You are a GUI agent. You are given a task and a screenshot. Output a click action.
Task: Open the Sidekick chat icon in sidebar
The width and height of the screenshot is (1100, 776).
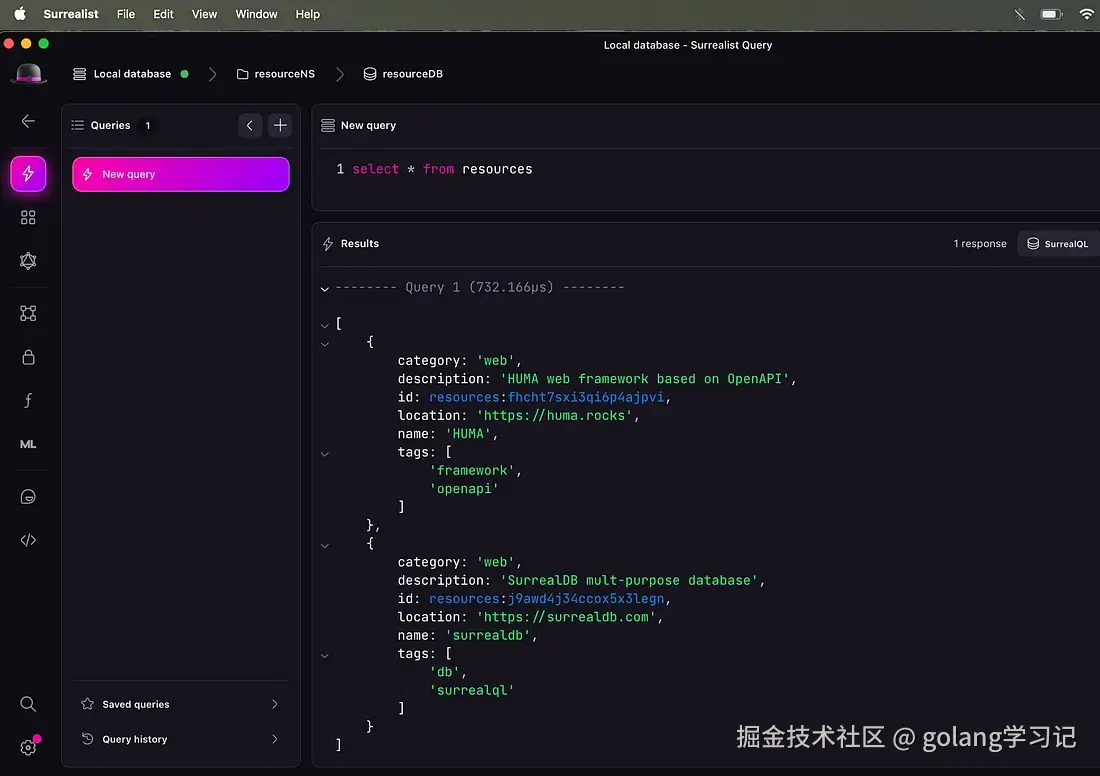tap(28, 497)
